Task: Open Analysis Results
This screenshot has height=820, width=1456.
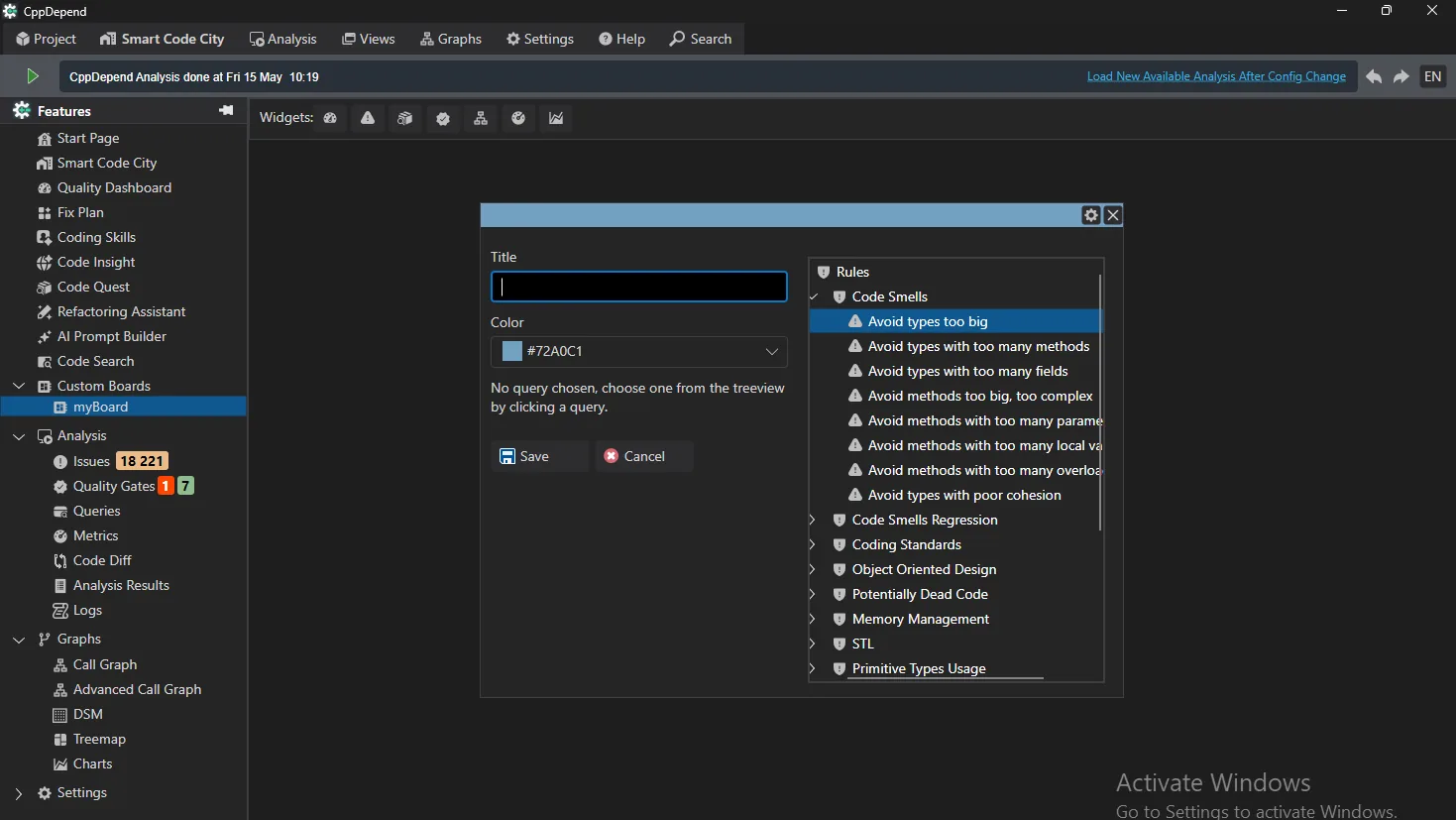Action: (x=121, y=585)
